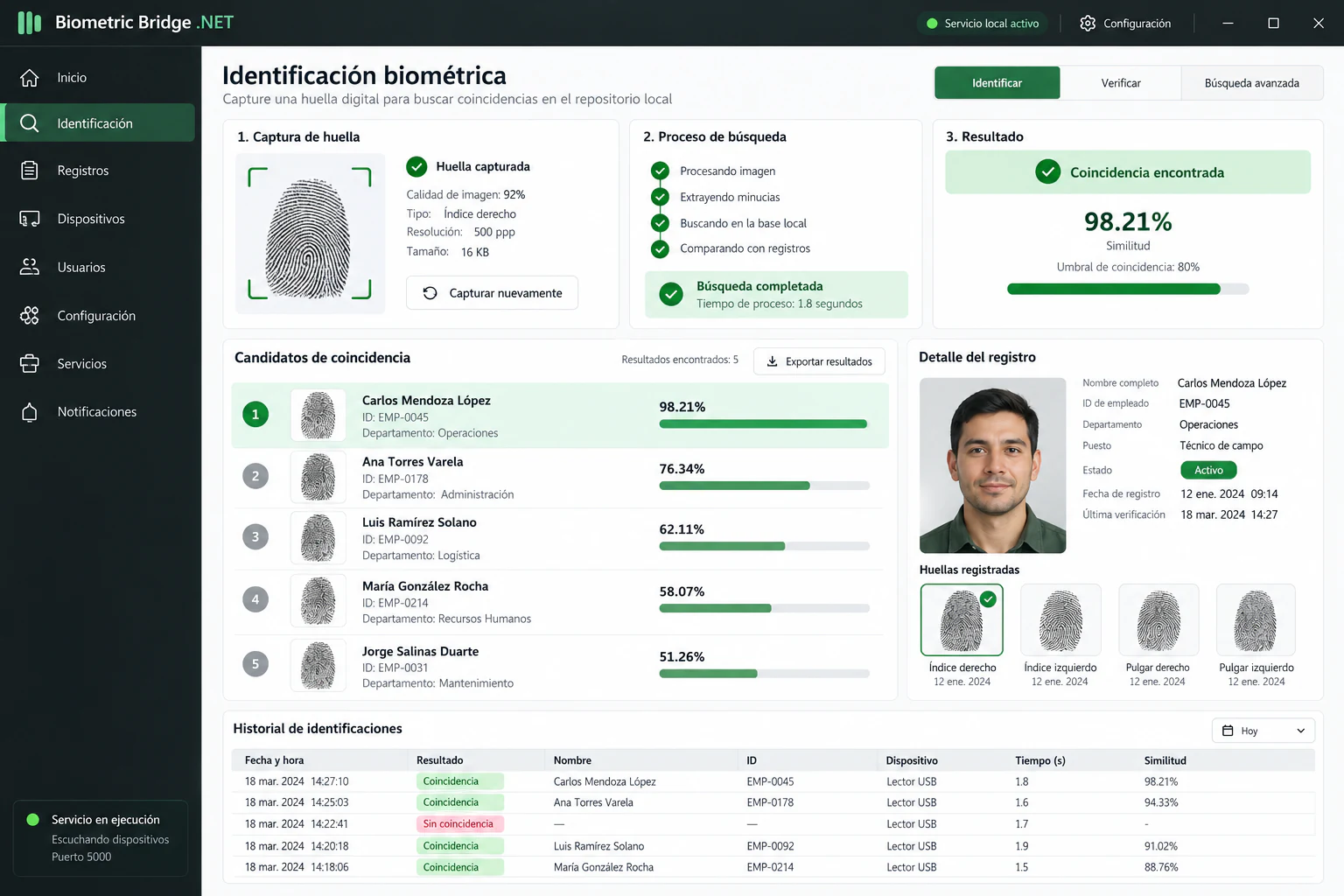This screenshot has width=1344, height=896.
Task: Select the Índice izquierdo fingerprint thumbnail
Action: tap(1060, 619)
